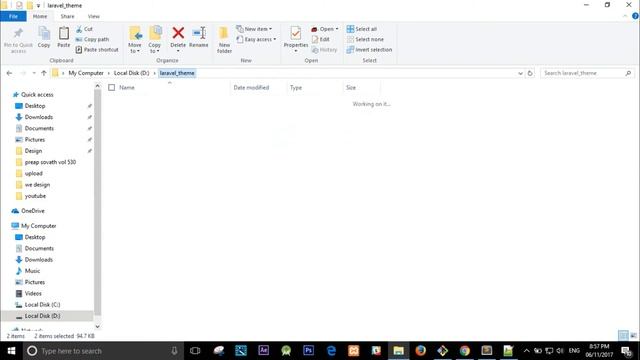Open the we design folder
640x360 pixels.
[x=37, y=185]
